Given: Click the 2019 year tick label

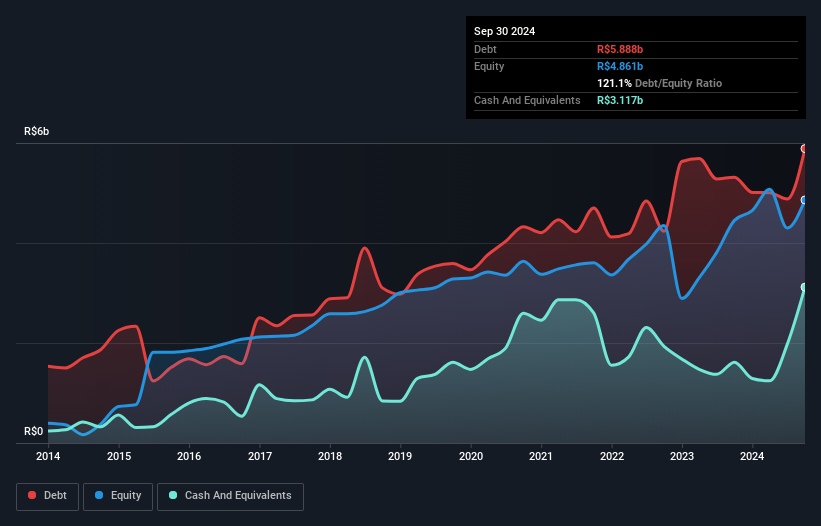Looking at the screenshot, I should pyautogui.click(x=400, y=457).
